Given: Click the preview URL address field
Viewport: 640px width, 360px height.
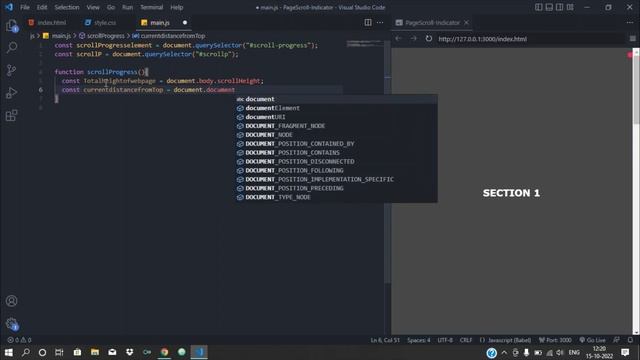Looking at the screenshot, I should 530,38.
